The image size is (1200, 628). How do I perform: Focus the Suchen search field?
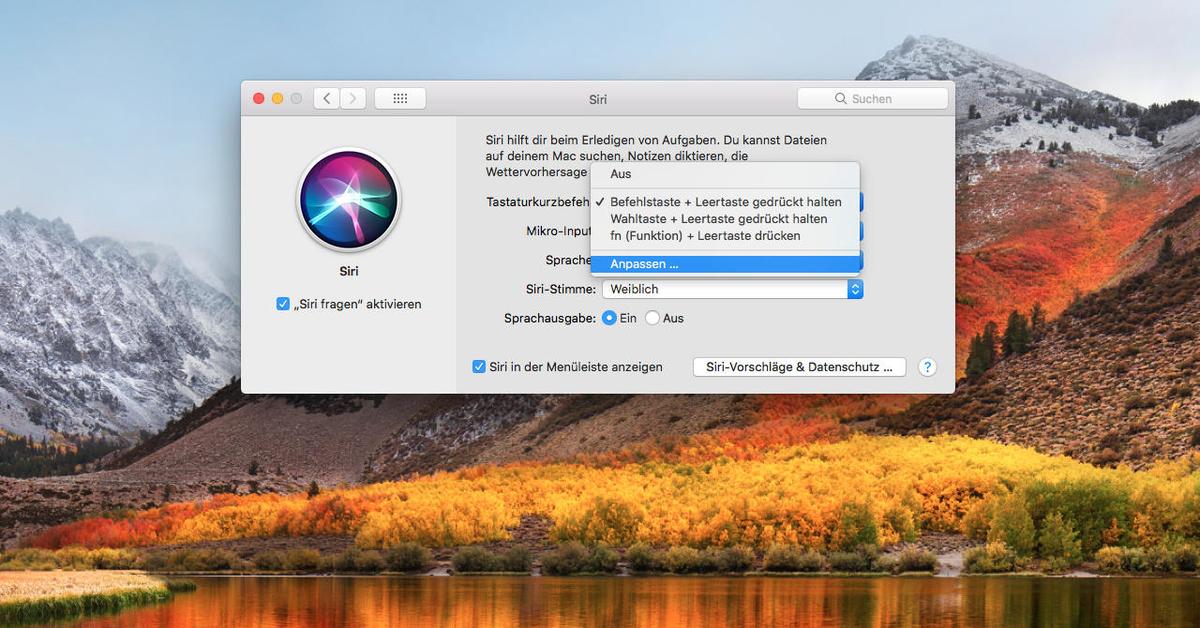pyautogui.click(x=873, y=99)
